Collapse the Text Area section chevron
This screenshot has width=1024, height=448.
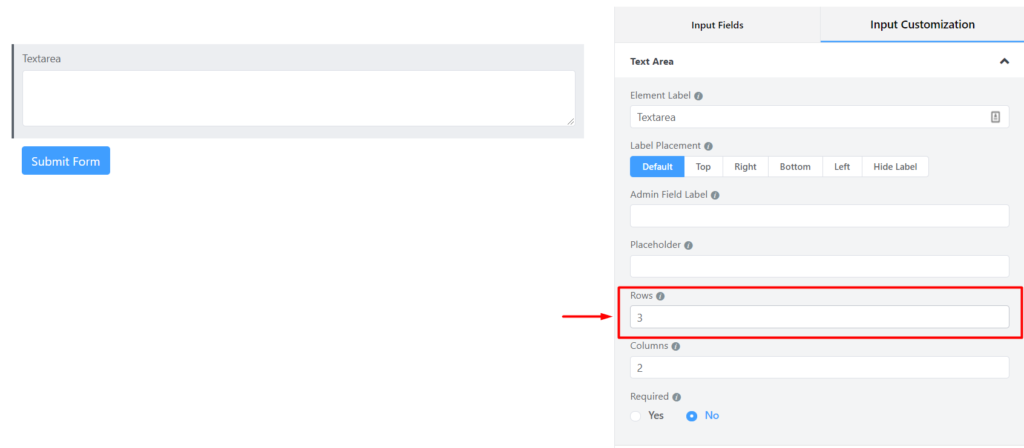pyautogui.click(x=1004, y=61)
